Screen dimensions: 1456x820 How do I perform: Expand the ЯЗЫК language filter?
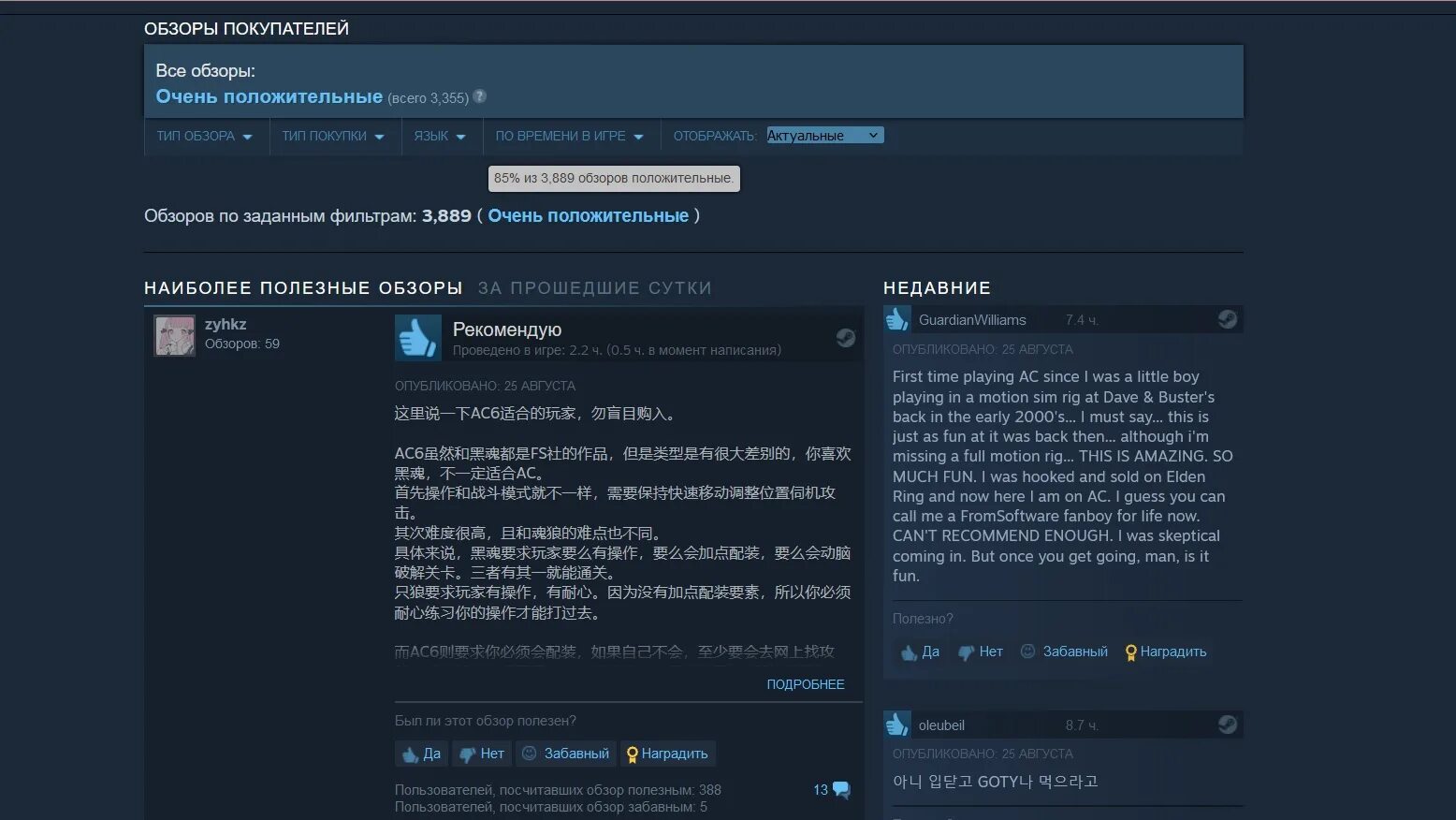440,136
